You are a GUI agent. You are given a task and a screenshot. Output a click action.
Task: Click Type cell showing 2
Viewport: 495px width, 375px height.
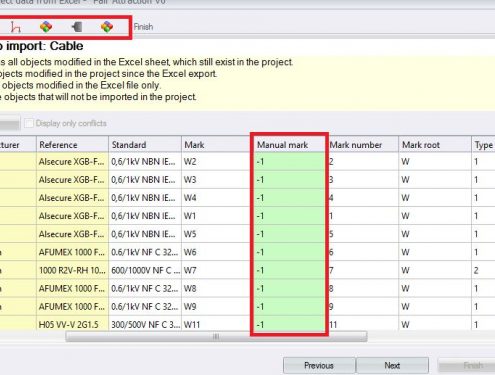tap(483, 270)
